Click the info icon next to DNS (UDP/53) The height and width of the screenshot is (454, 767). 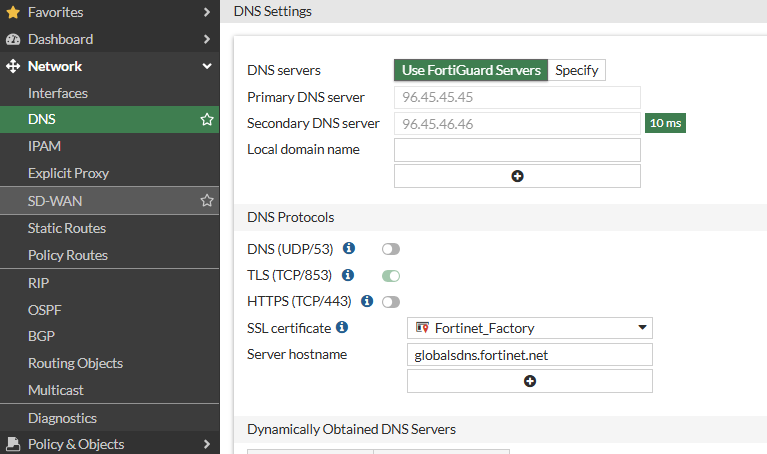click(x=349, y=248)
